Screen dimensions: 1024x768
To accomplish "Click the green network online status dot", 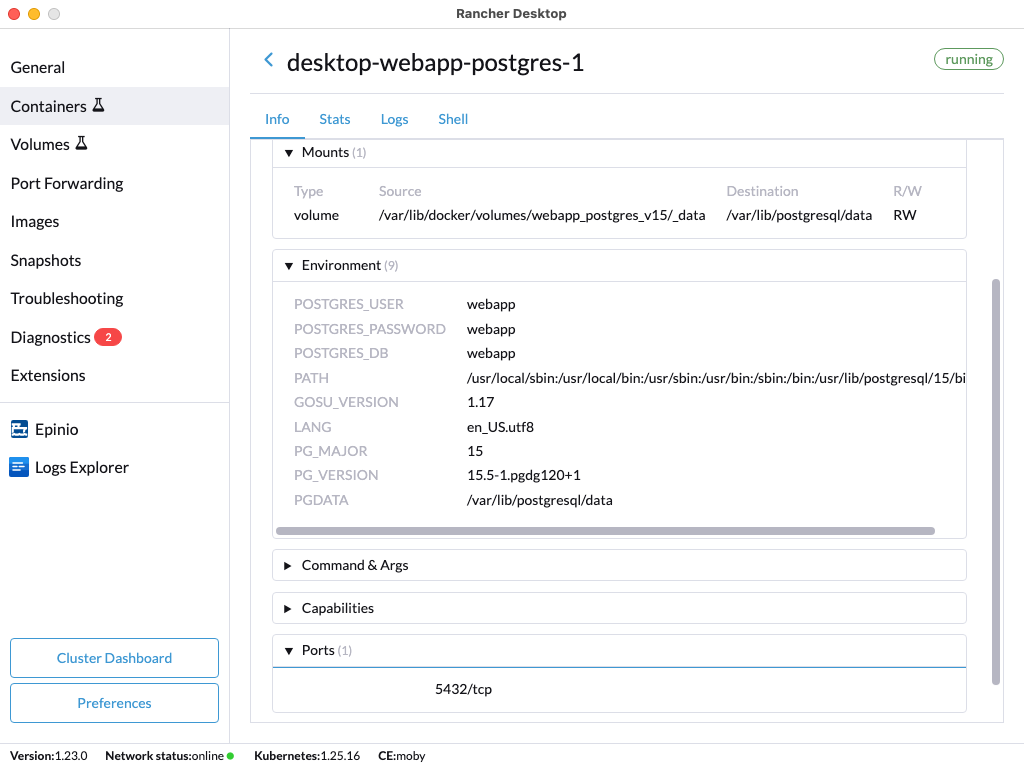I will click(231, 756).
